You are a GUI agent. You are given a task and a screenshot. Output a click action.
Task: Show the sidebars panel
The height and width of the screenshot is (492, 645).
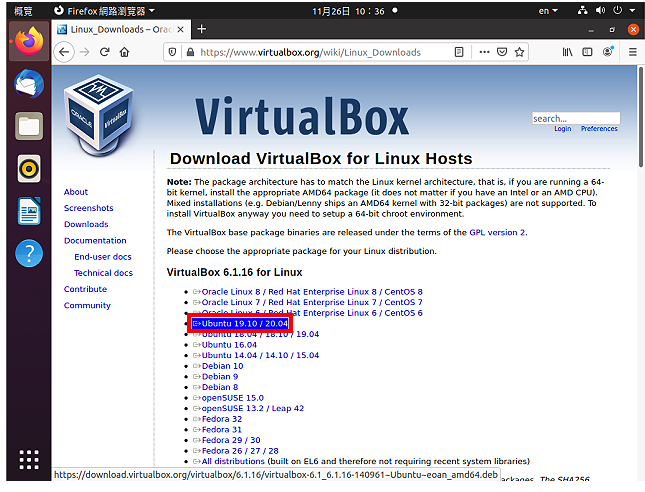(587, 52)
